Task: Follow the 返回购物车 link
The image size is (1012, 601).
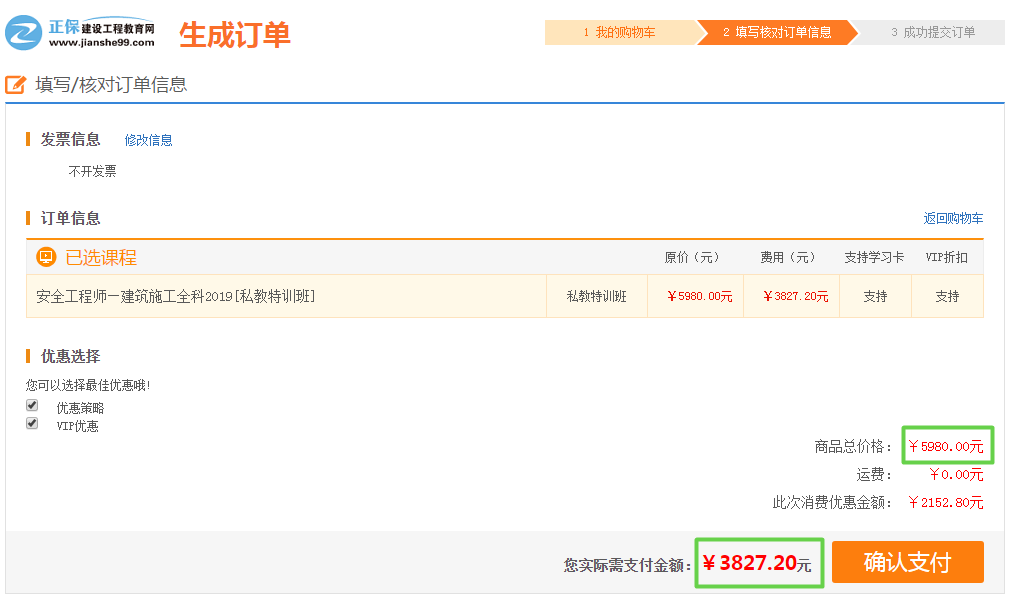Action: tap(953, 218)
